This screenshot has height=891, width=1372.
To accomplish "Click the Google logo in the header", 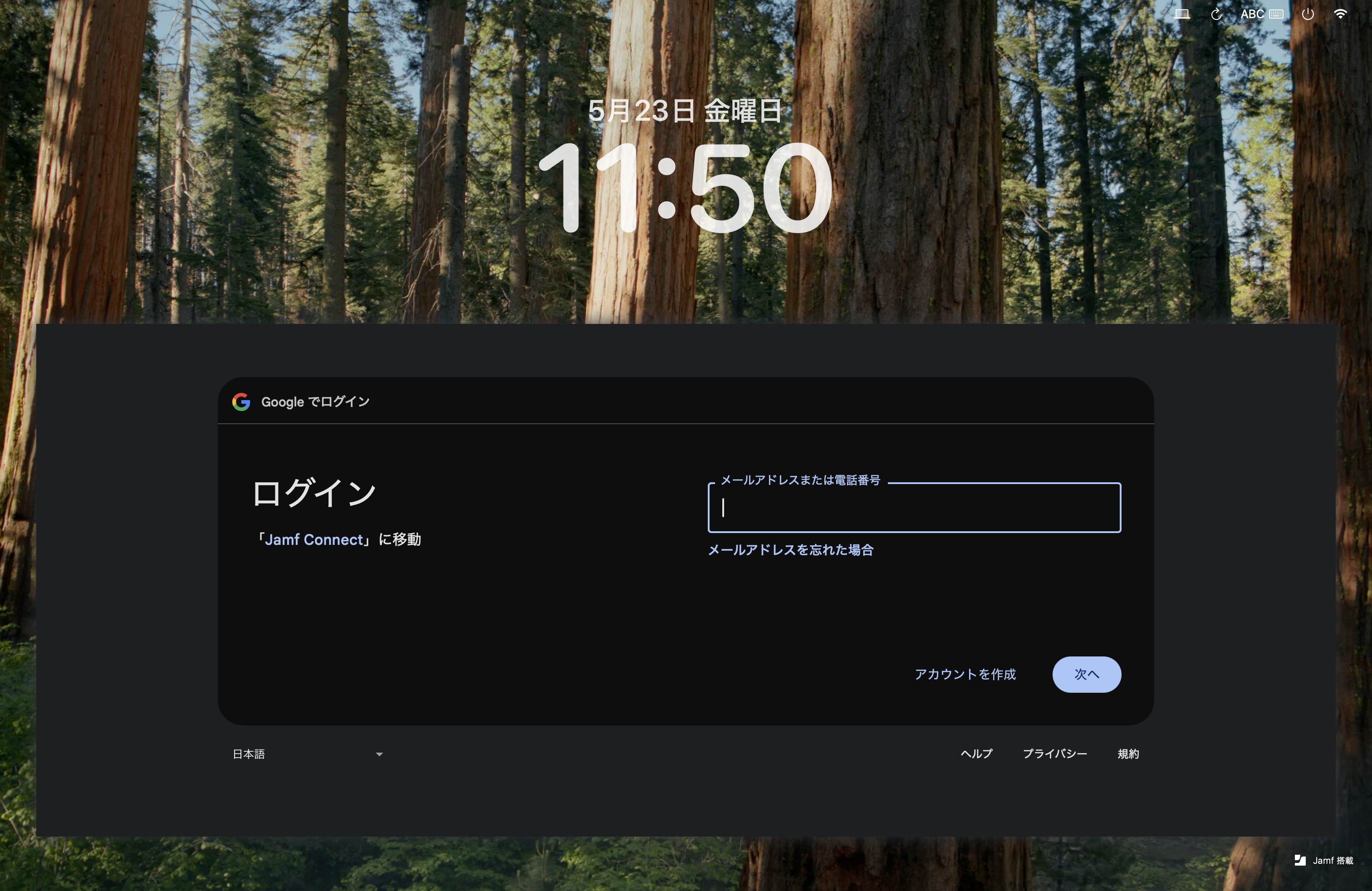I will point(241,401).
